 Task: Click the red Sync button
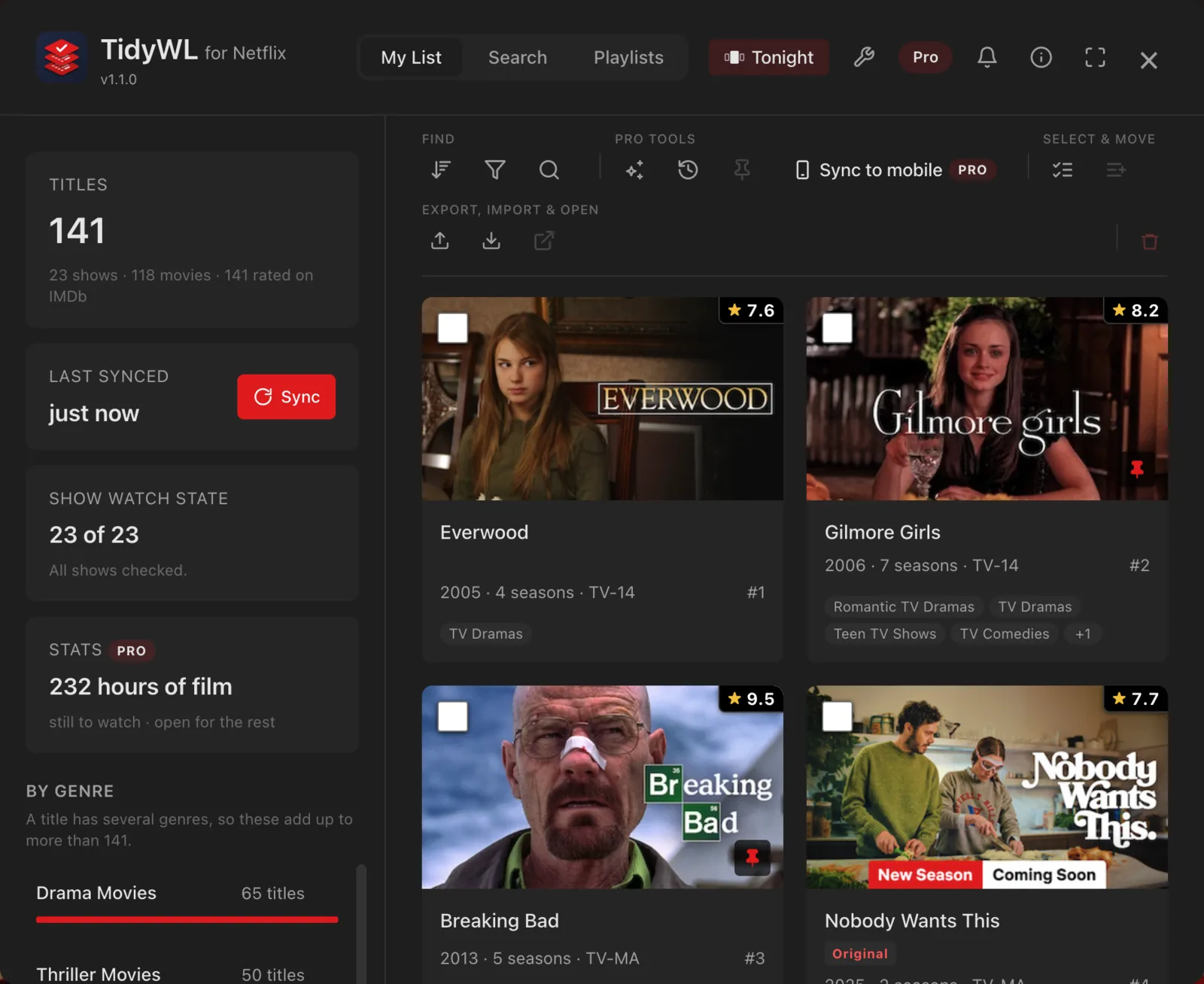point(287,396)
